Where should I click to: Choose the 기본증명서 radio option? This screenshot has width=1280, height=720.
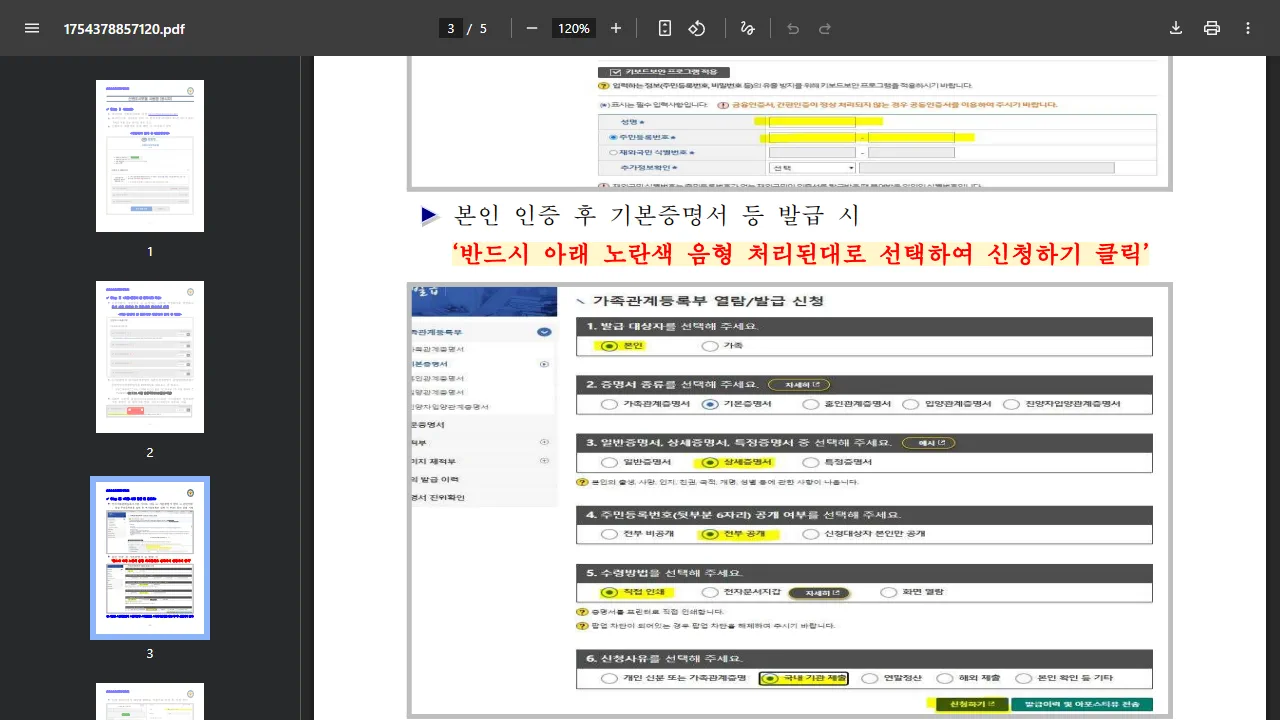pyautogui.click(x=710, y=404)
